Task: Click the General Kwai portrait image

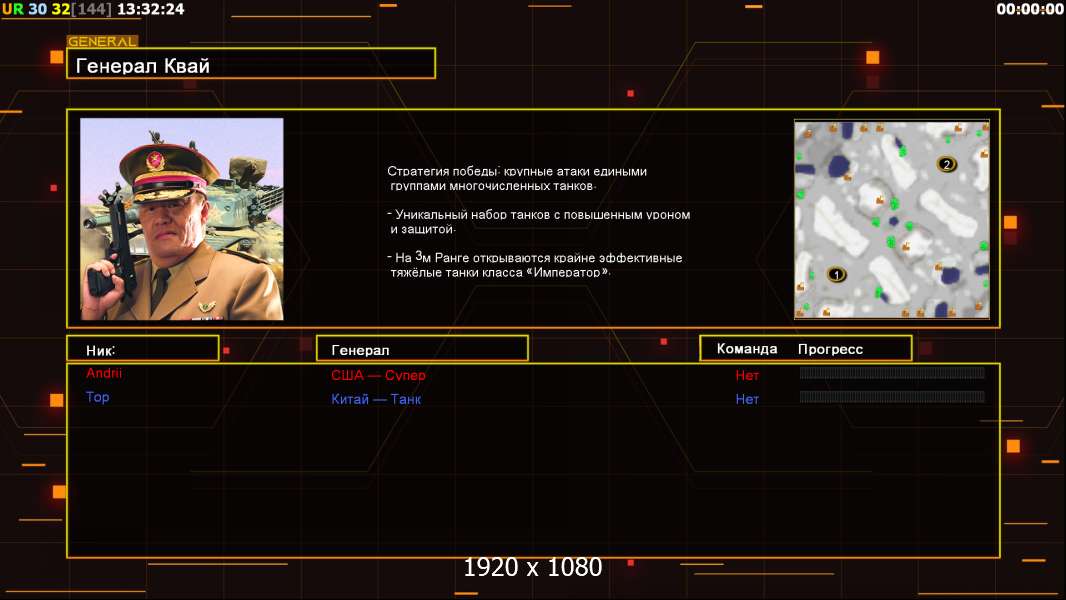Action: 182,219
